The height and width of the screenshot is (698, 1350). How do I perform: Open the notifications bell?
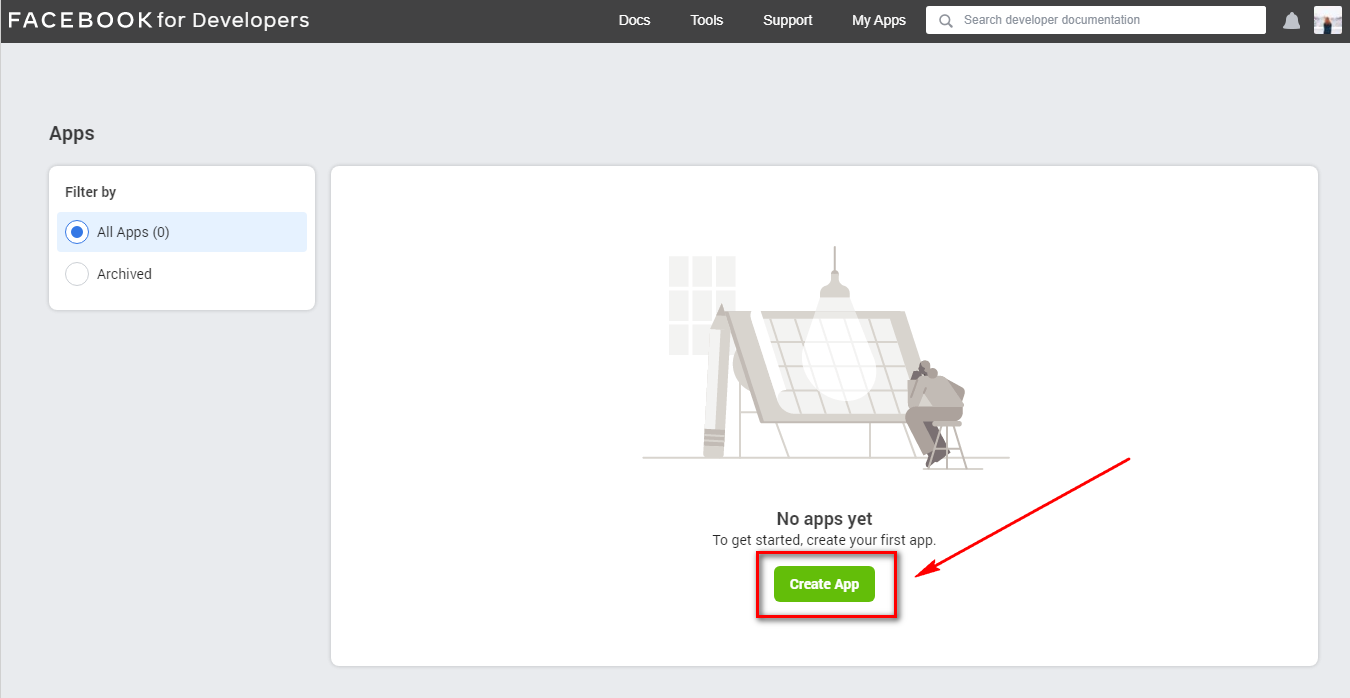(1292, 21)
